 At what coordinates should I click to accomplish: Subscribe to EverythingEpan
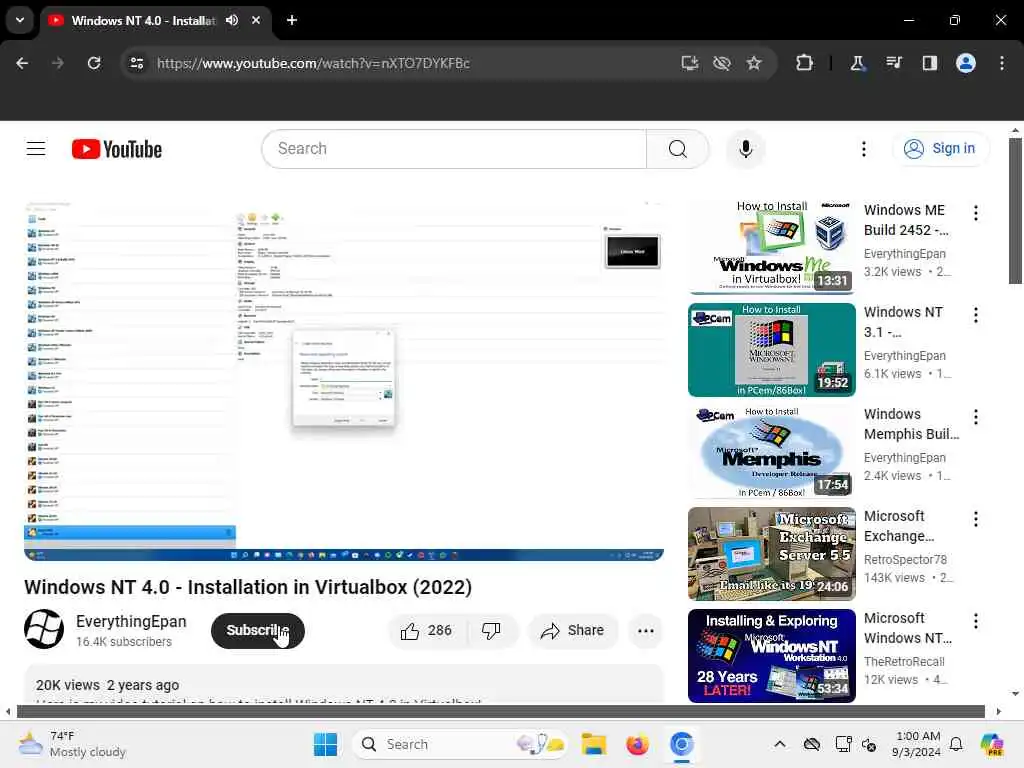(x=258, y=631)
